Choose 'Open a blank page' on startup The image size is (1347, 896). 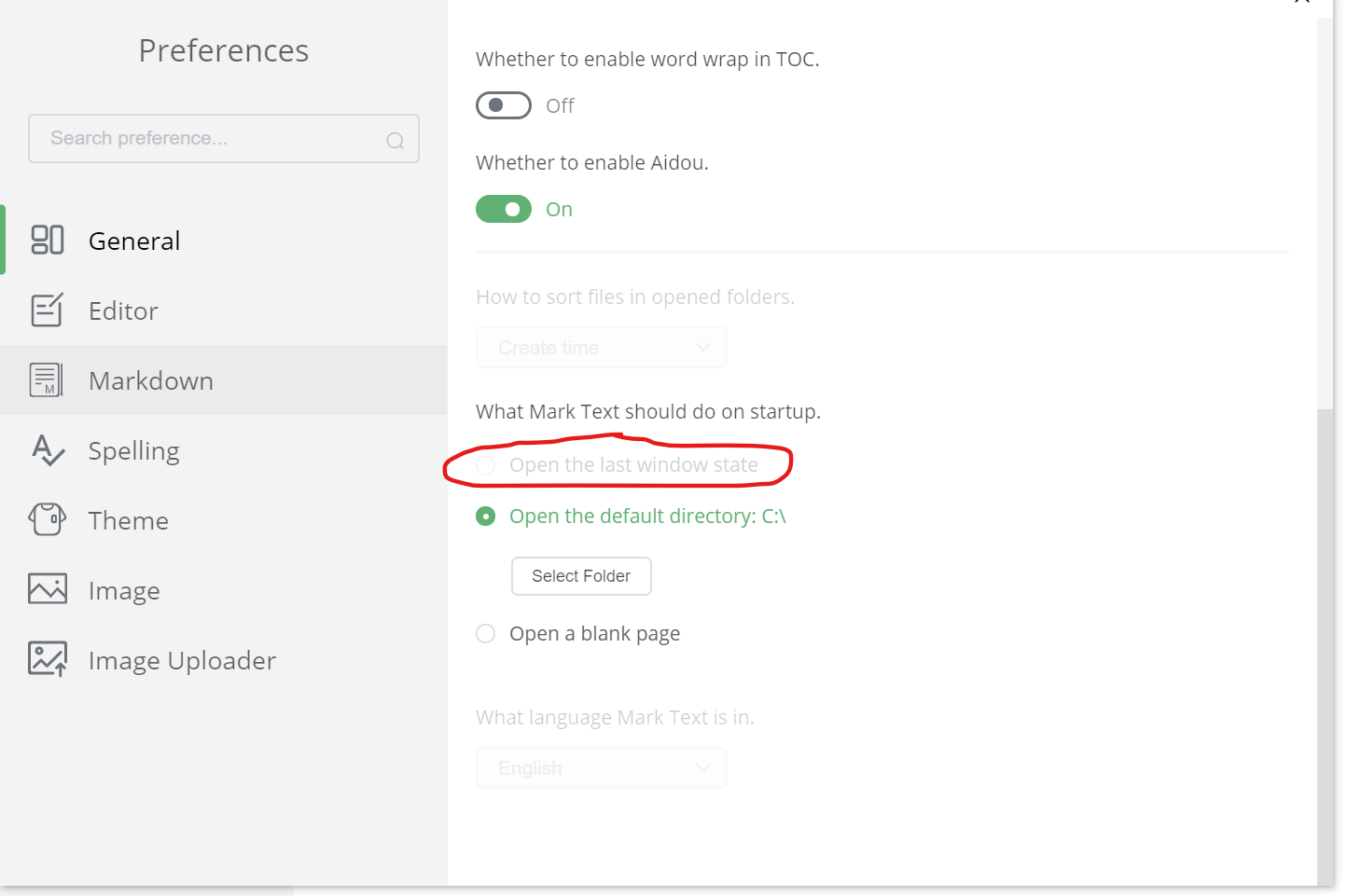(x=485, y=633)
